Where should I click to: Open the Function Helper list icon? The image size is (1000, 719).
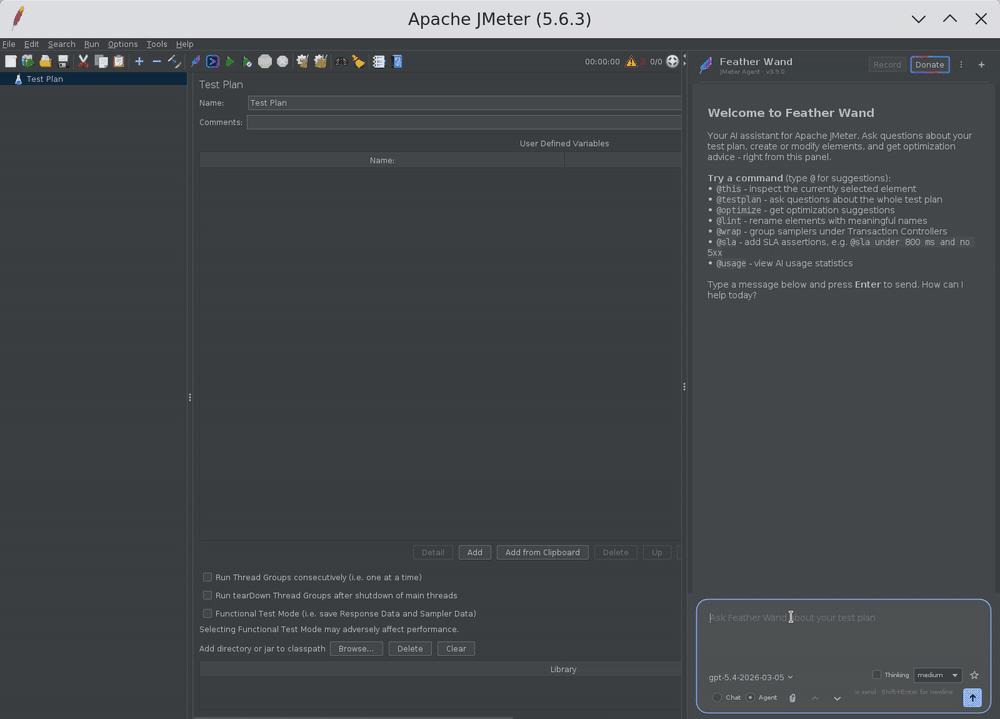379,61
